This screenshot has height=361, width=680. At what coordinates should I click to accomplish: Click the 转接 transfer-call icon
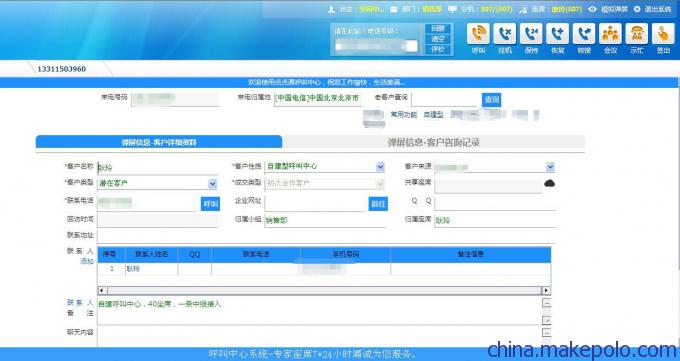point(584,33)
